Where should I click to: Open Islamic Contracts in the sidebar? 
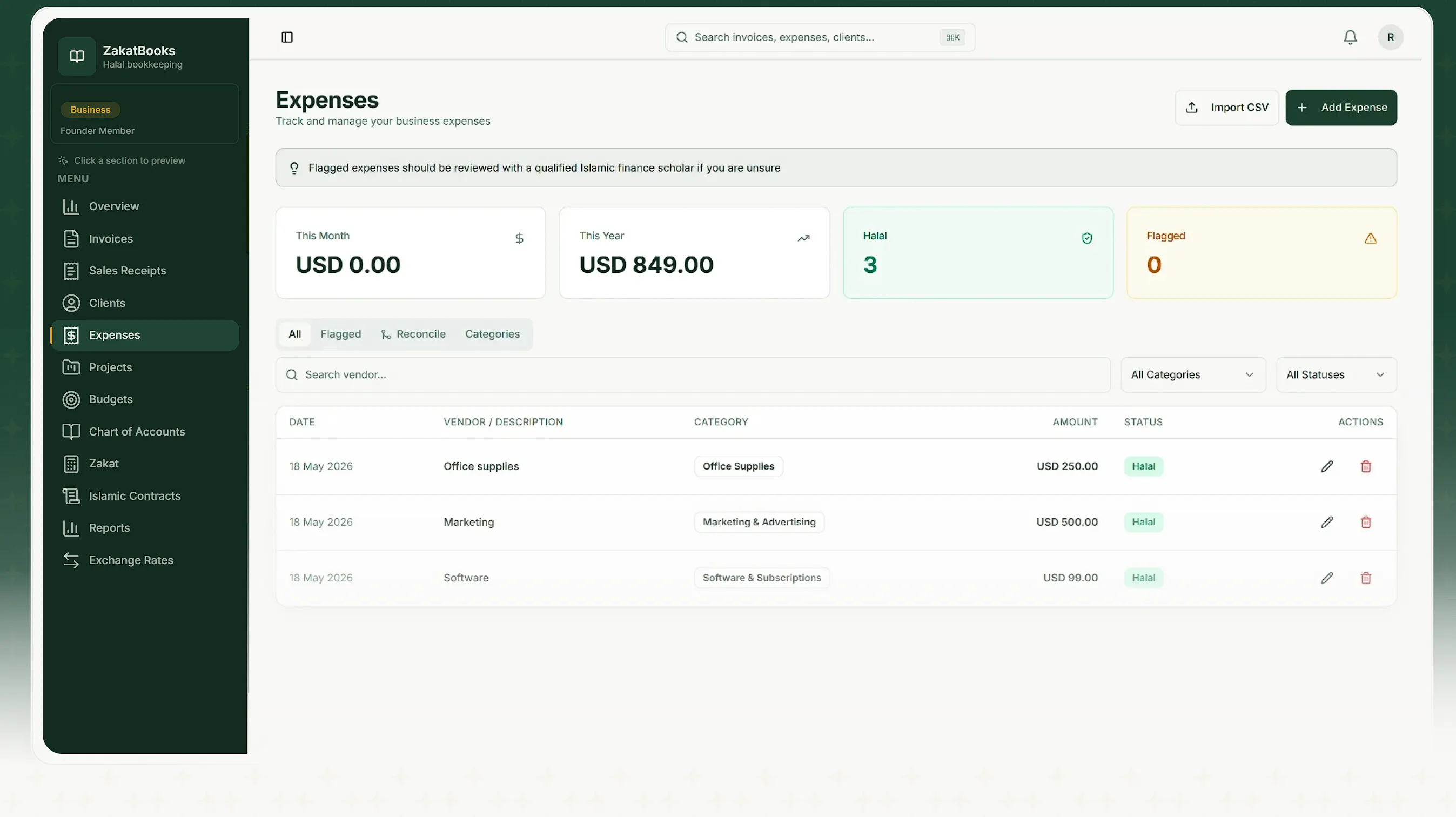[x=145, y=496]
